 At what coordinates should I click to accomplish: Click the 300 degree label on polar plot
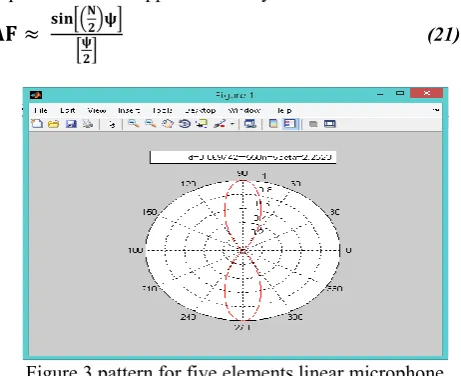coord(295,317)
